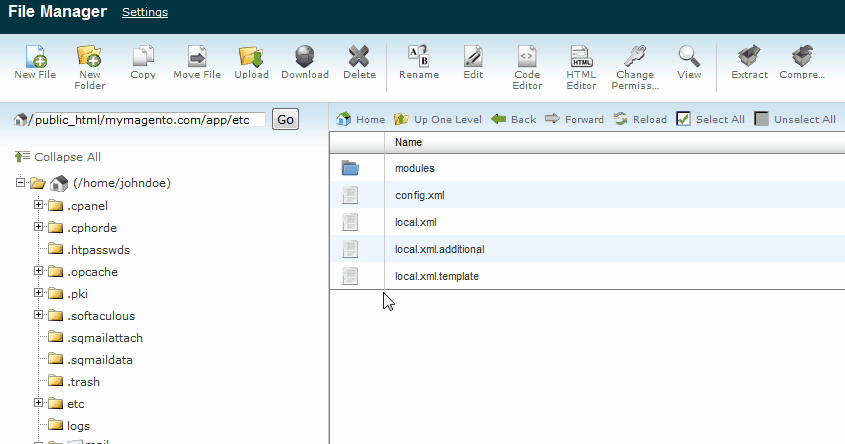
Task: Expand the etc folder in tree
Action: coord(38,403)
